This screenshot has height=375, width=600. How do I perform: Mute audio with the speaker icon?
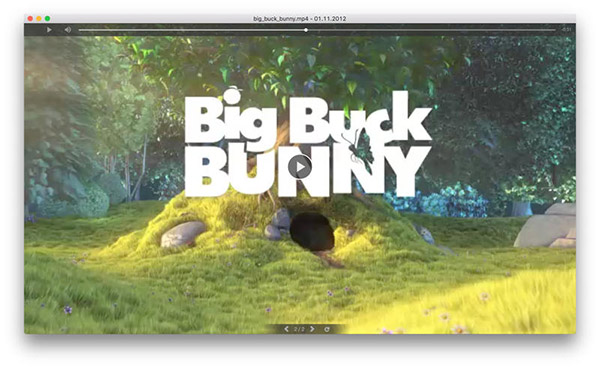point(68,30)
